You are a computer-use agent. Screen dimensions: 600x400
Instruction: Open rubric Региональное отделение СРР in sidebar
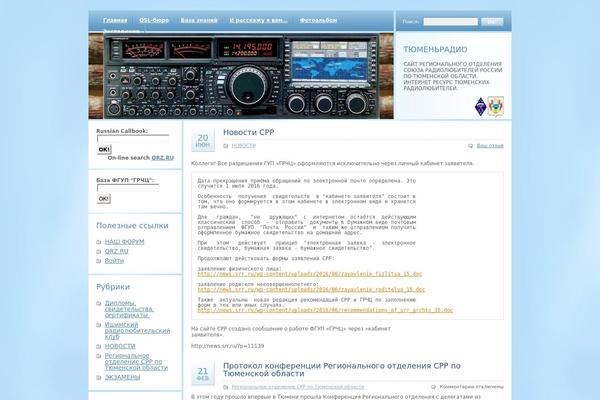pos(136,362)
